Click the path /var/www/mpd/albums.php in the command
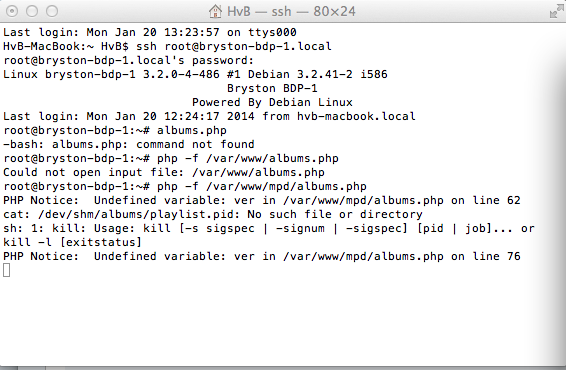 point(286,187)
